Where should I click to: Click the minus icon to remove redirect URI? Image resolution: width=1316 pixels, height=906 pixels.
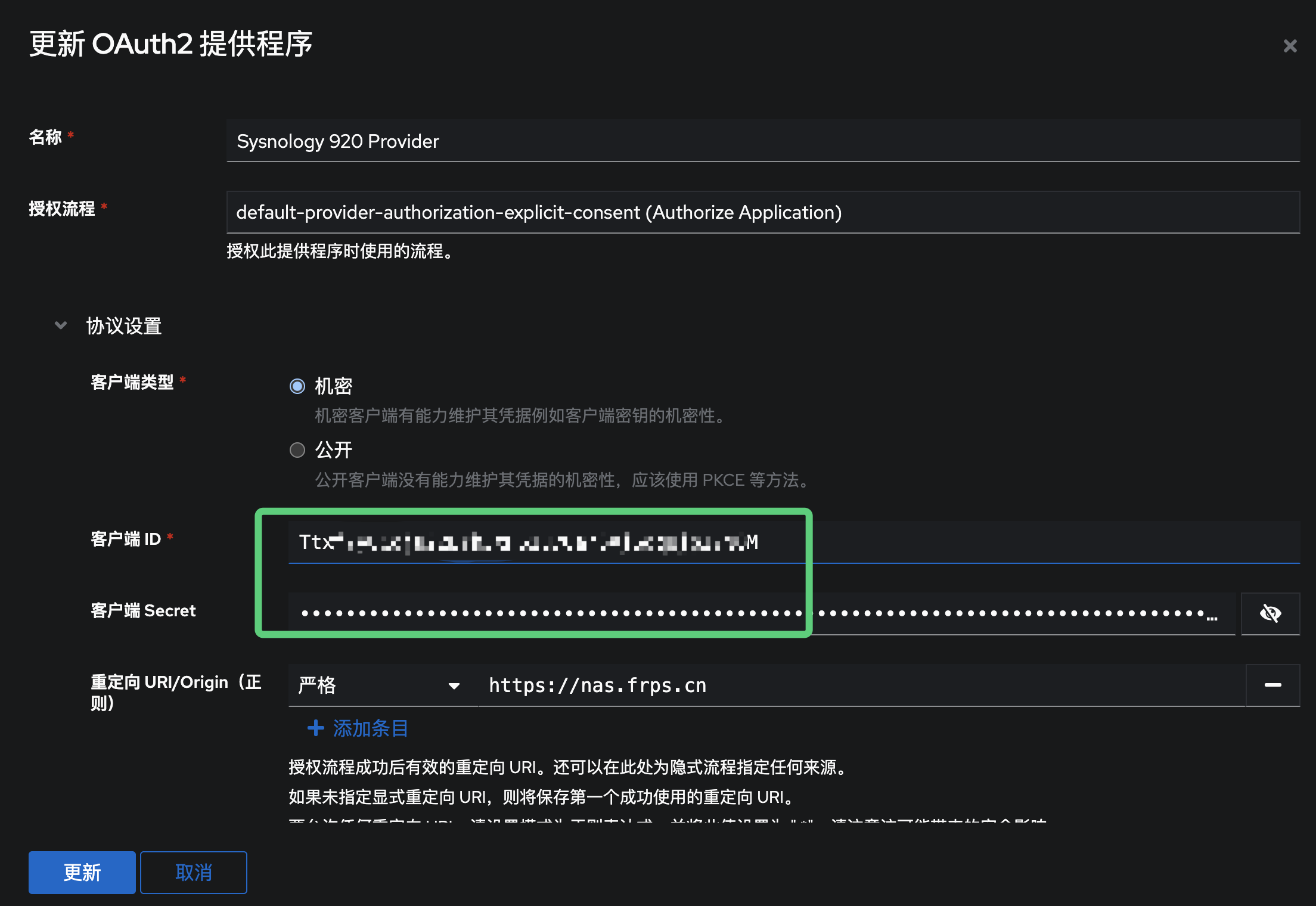1272,685
